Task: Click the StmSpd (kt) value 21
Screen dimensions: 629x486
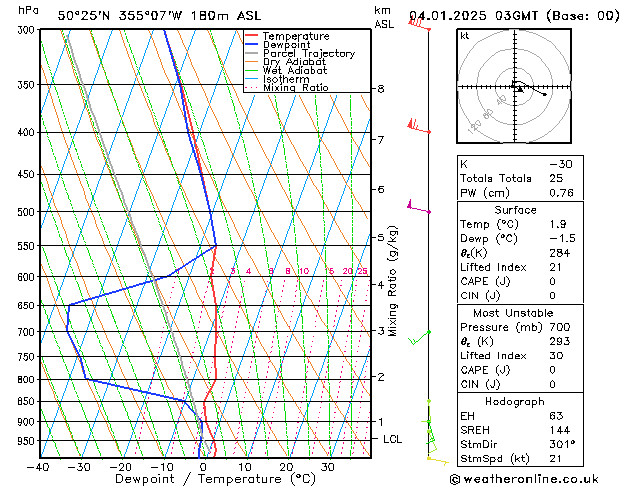Action: pyautogui.click(x=556, y=459)
